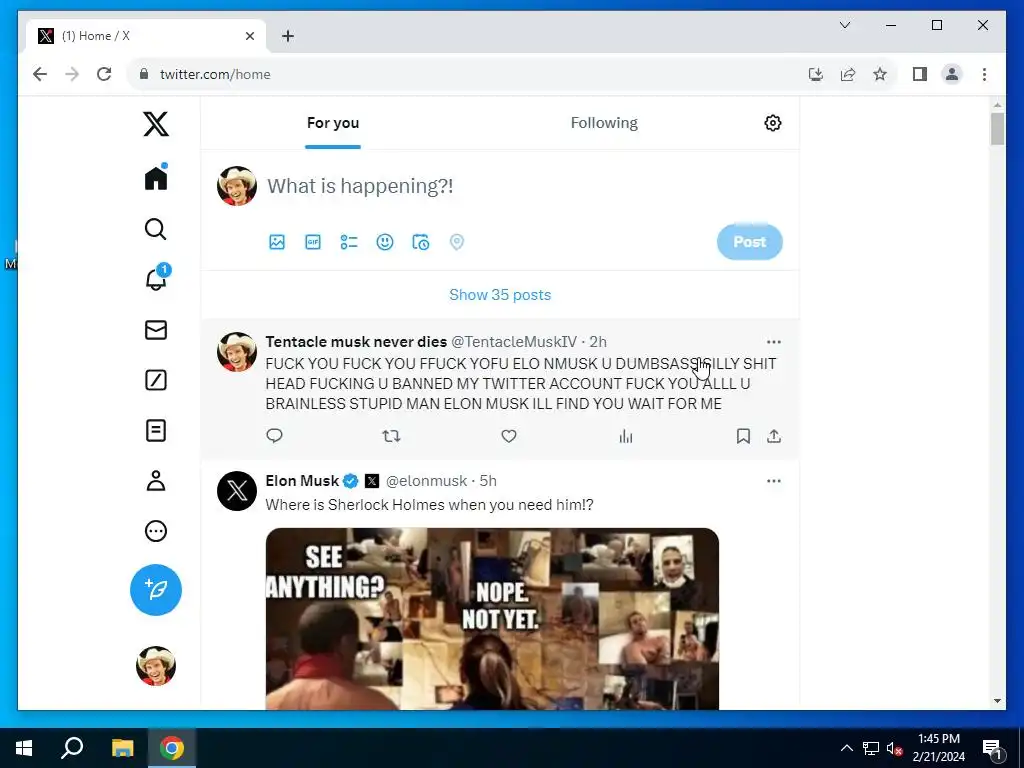1024x768 pixels.
Task: Open Elon Musk profile name link
Action: point(302,481)
